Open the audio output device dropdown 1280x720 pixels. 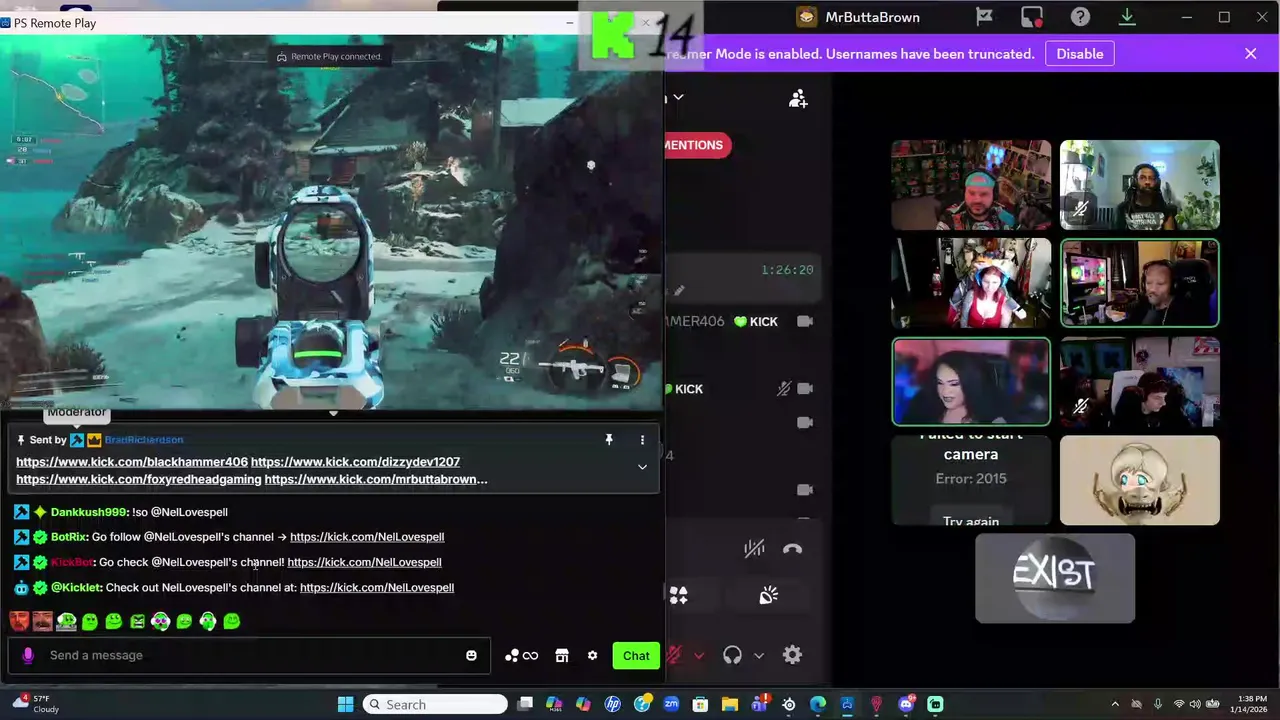[x=759, y=656]
